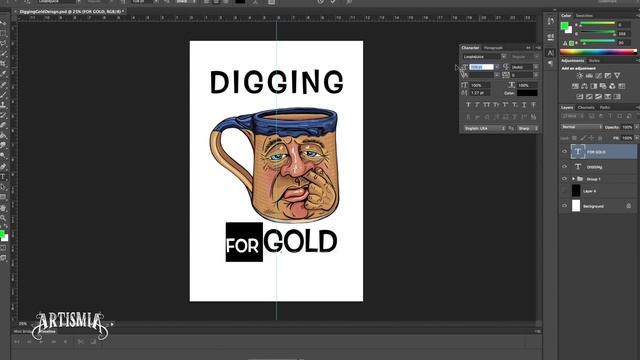Show the hidden Layer 4
The image size is (640, 360).
coord(565,191)
